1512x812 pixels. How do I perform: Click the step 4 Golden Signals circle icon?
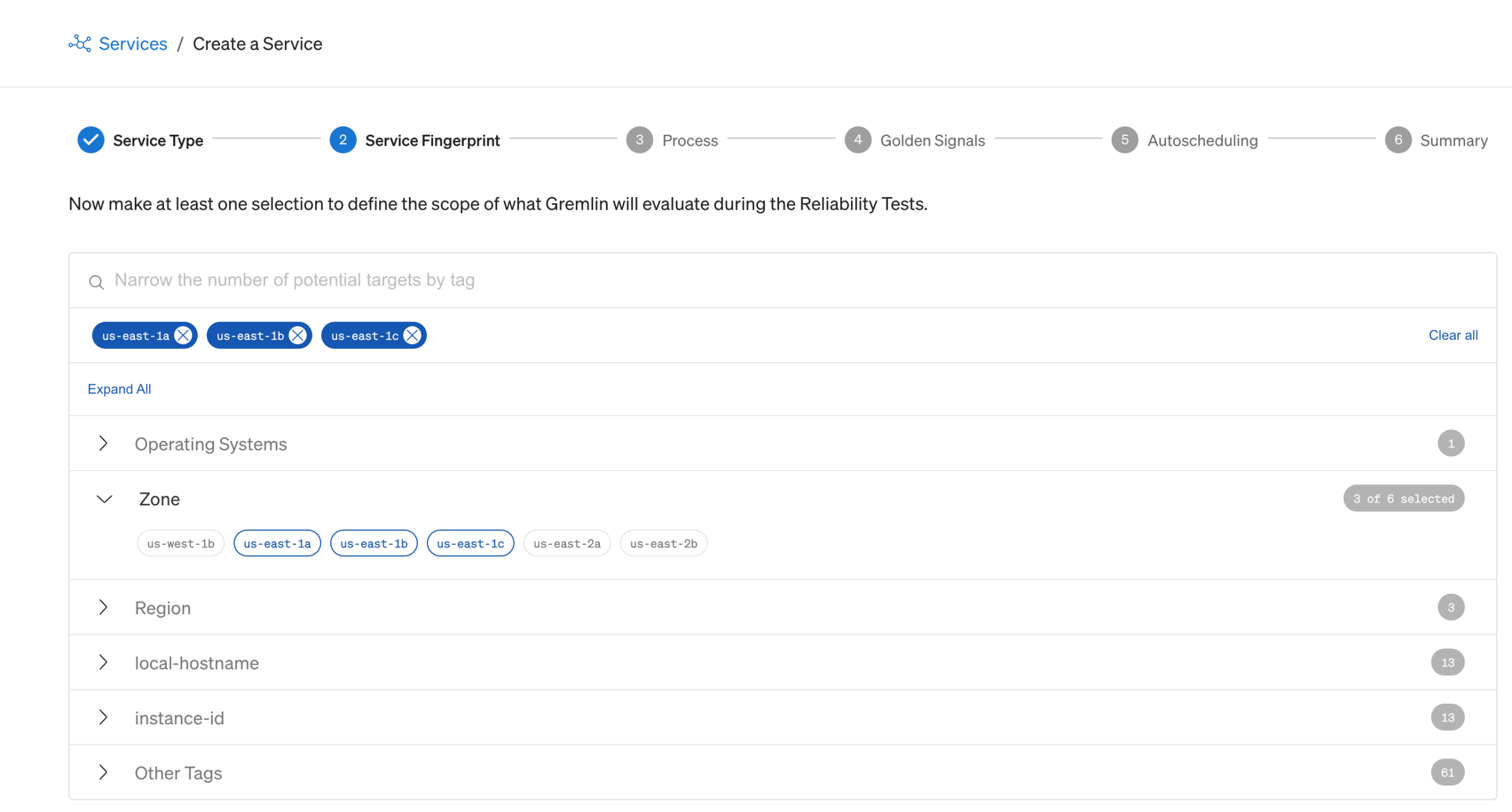point(858,140)
